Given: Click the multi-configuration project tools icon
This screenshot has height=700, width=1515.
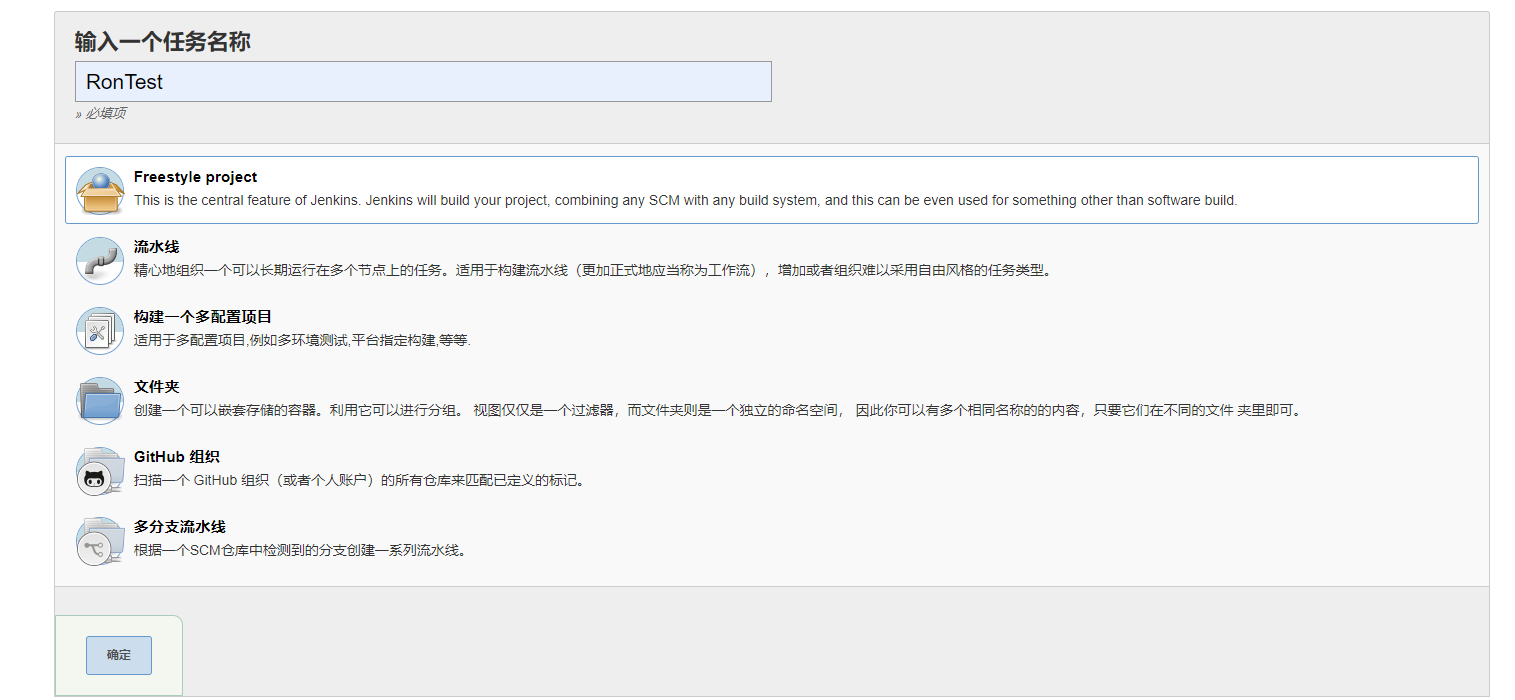Looking at the screenshot, I should [100, 330].
